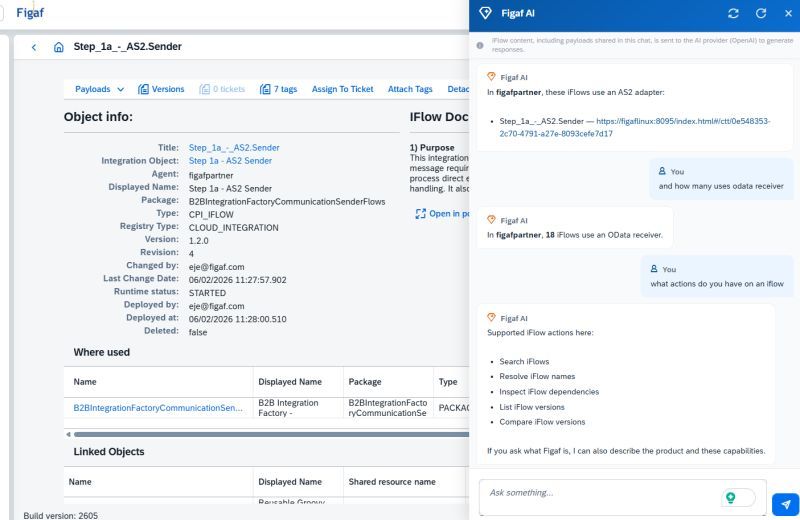
Task: Click the Name column header in Where used
Action: click(85, 382)
